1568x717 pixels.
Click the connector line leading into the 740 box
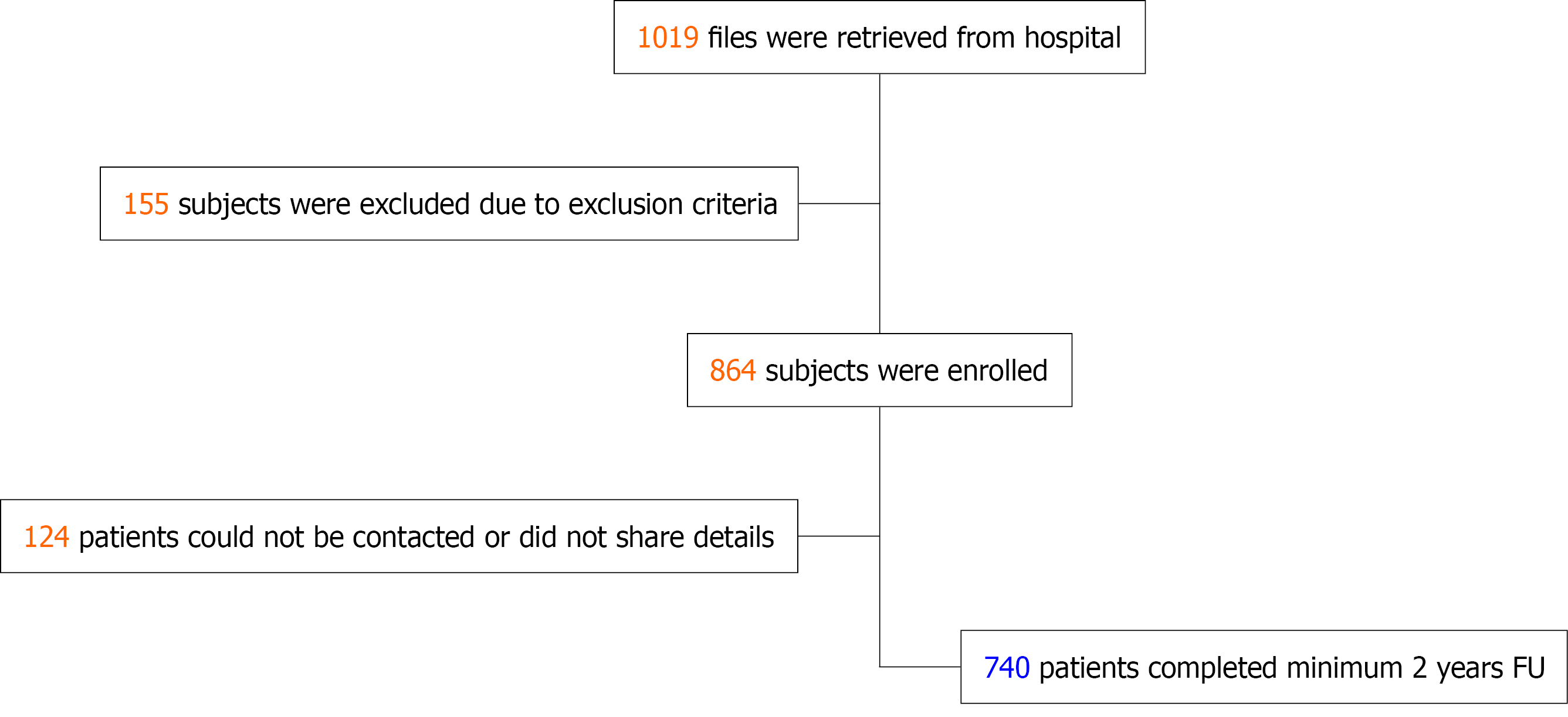[920, 667]
